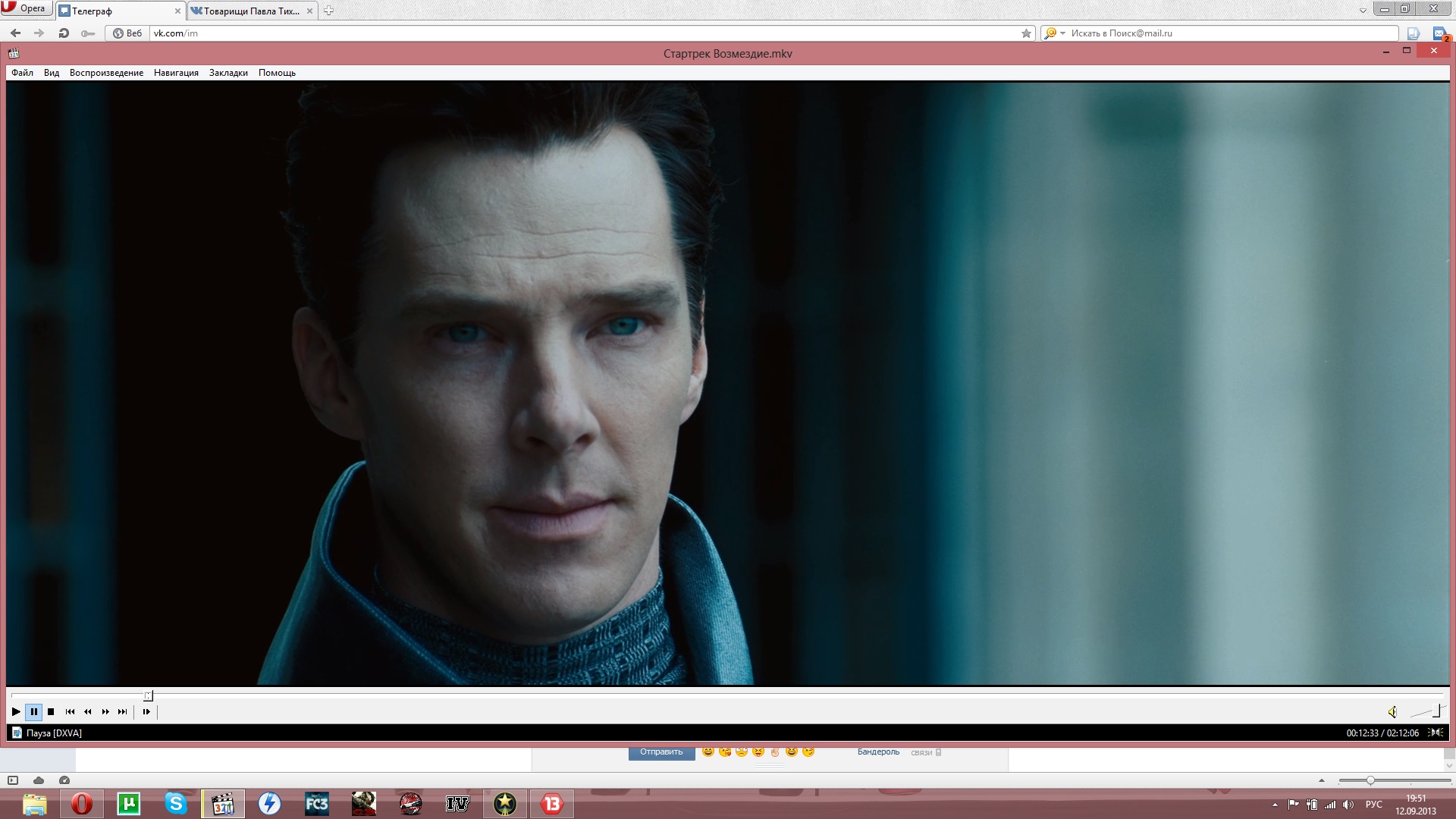Open the Закладки menu
1456x819 pixels.
point(228,73)
